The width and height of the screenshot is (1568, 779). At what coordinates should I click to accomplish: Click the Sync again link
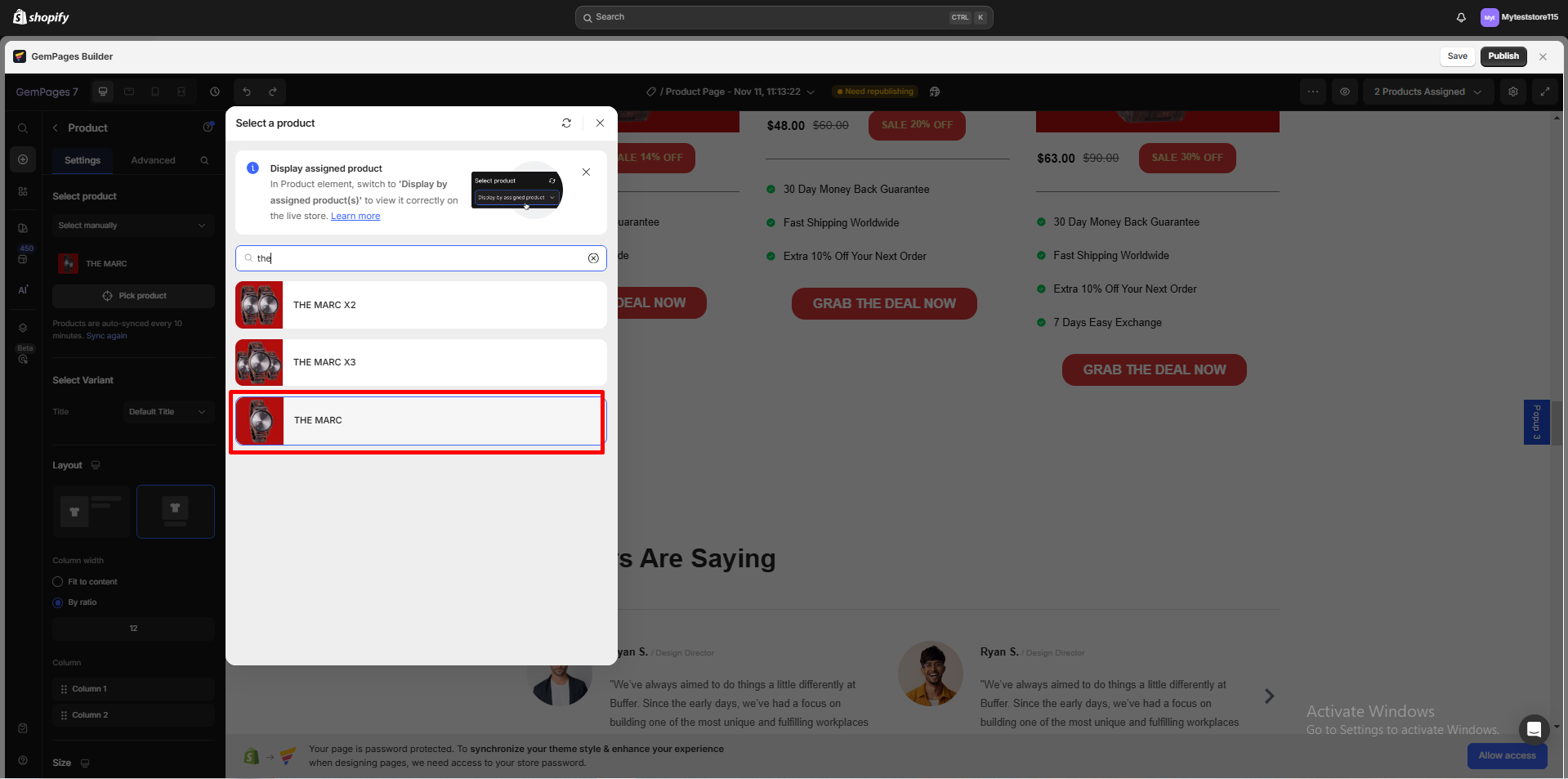pyautogui.click(x=106, y=336)
